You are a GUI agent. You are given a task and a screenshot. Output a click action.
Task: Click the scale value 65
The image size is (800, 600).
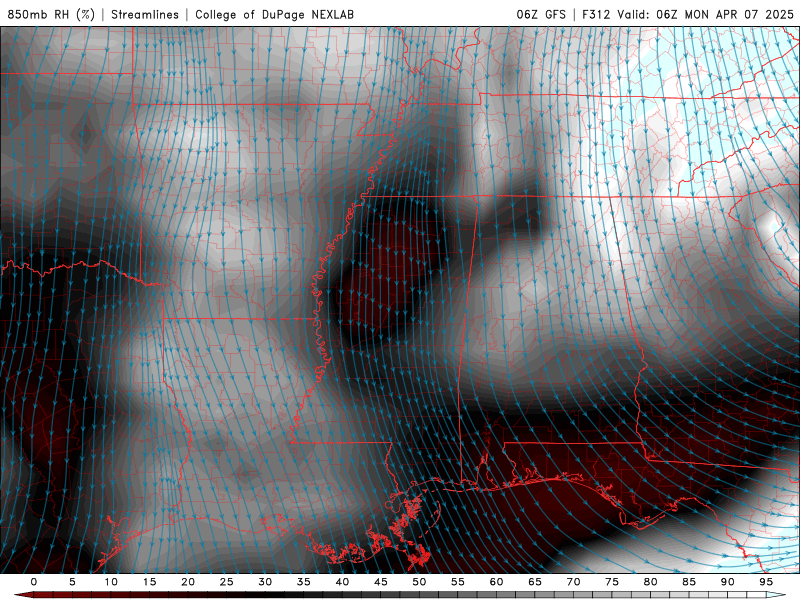(535, 582)
